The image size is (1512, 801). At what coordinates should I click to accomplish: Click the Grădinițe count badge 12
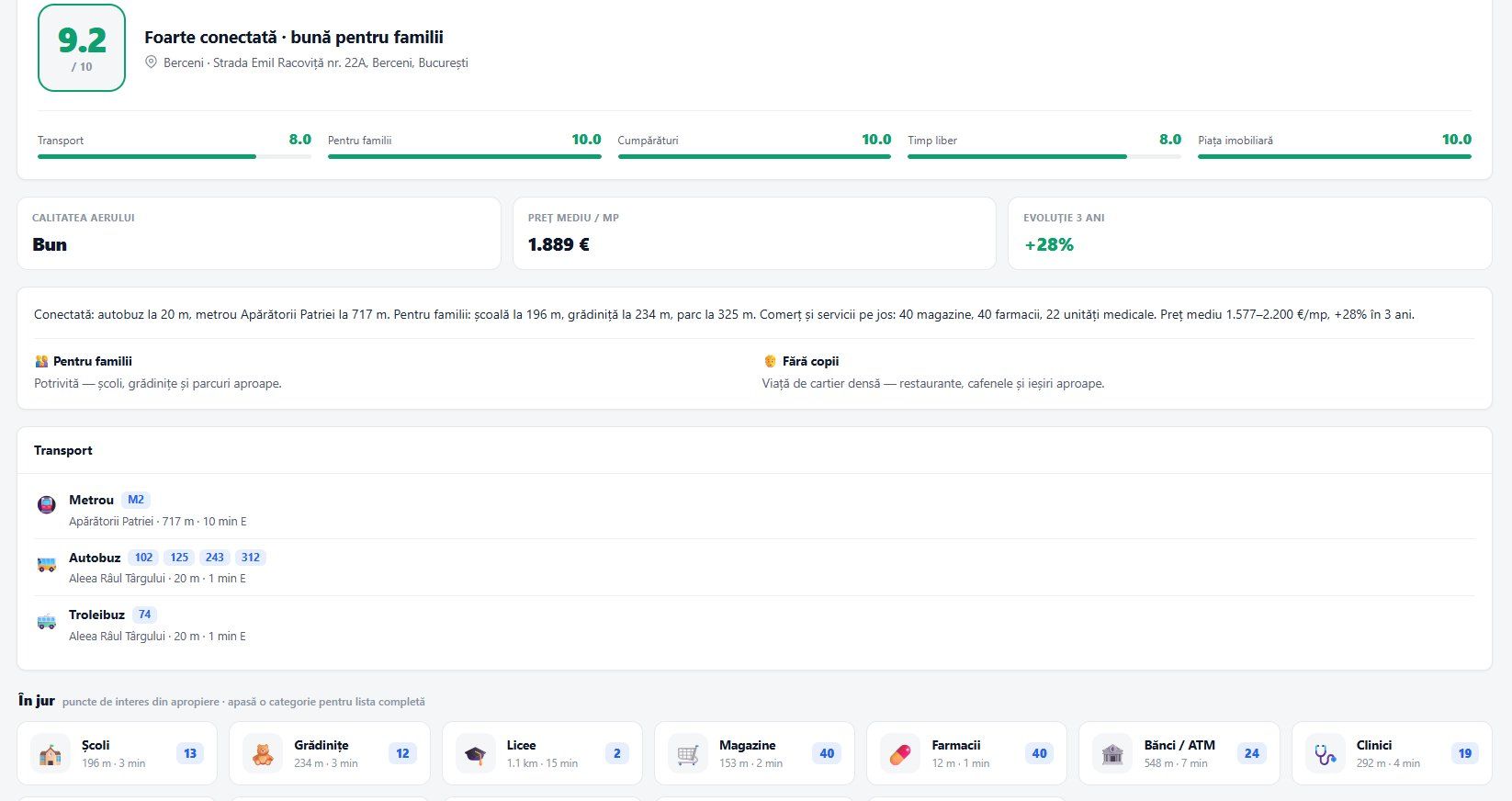(x=402, y=753)
